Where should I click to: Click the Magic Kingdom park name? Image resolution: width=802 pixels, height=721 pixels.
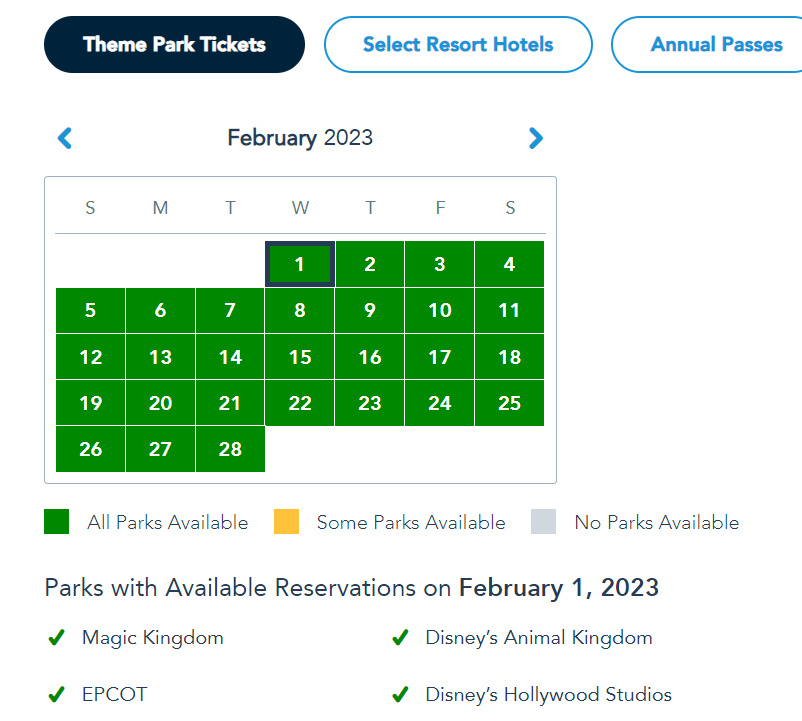pos(153,638)
